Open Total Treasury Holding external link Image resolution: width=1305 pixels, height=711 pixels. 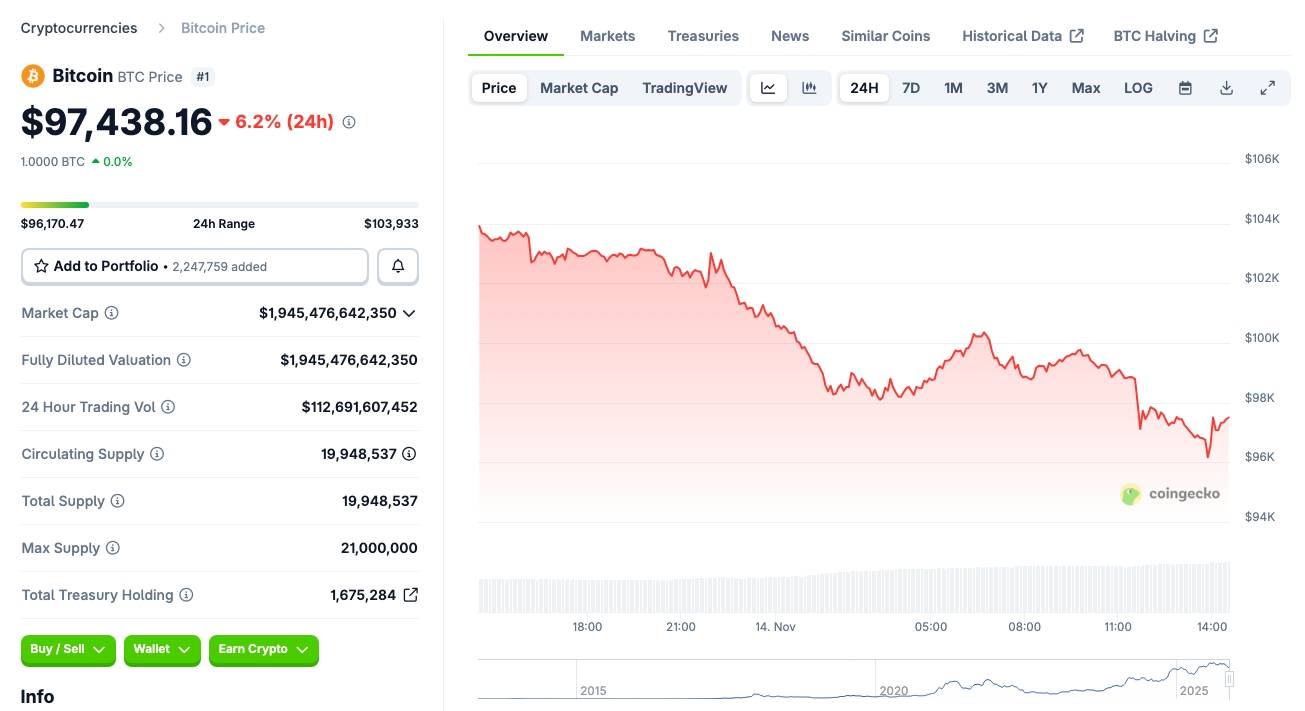410,594
